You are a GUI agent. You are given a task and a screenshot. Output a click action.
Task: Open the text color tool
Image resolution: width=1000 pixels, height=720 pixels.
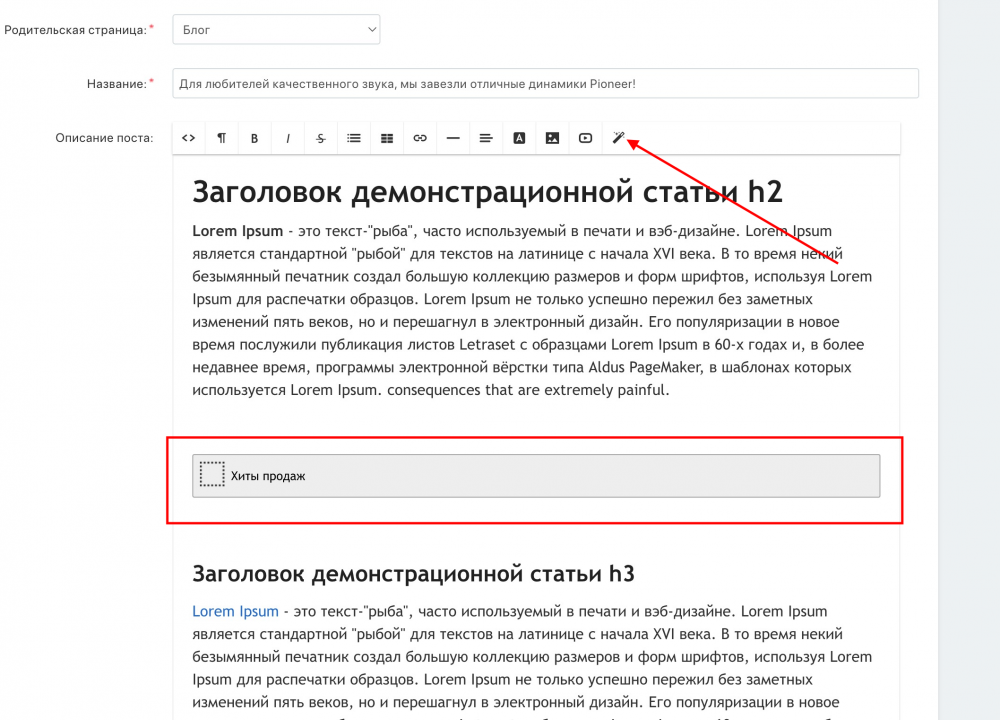click(x=519, y=138)
